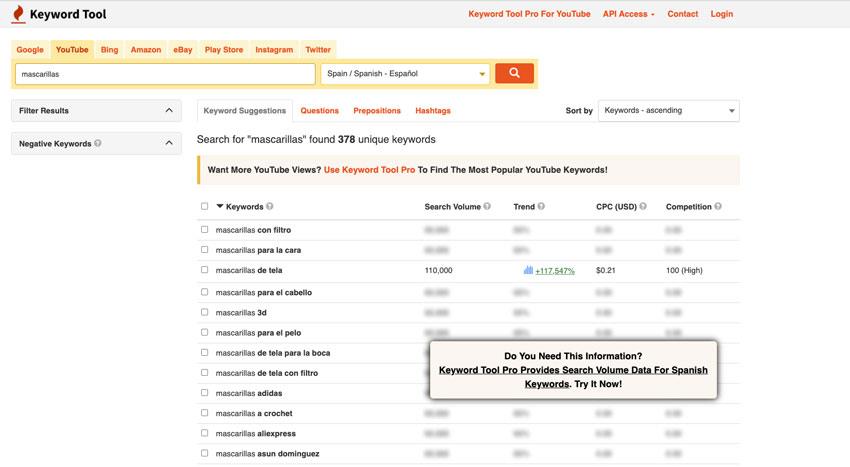Click the Keyword Tool flame logo

[x=18, y=14]
